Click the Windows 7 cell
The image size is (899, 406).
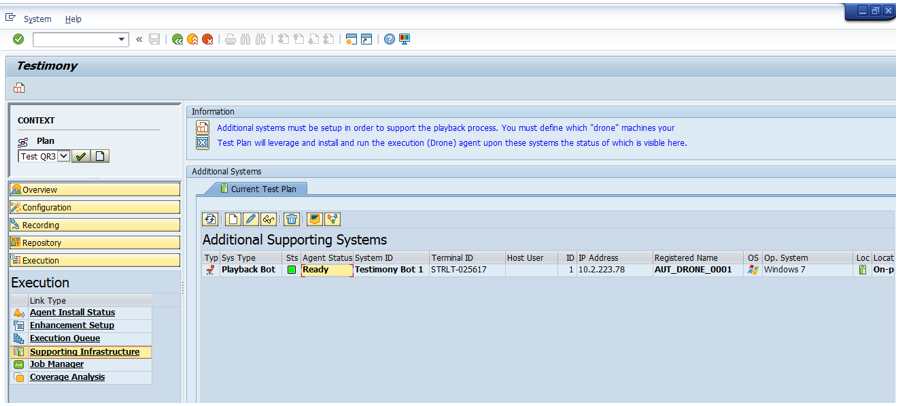tap(808, 270)
